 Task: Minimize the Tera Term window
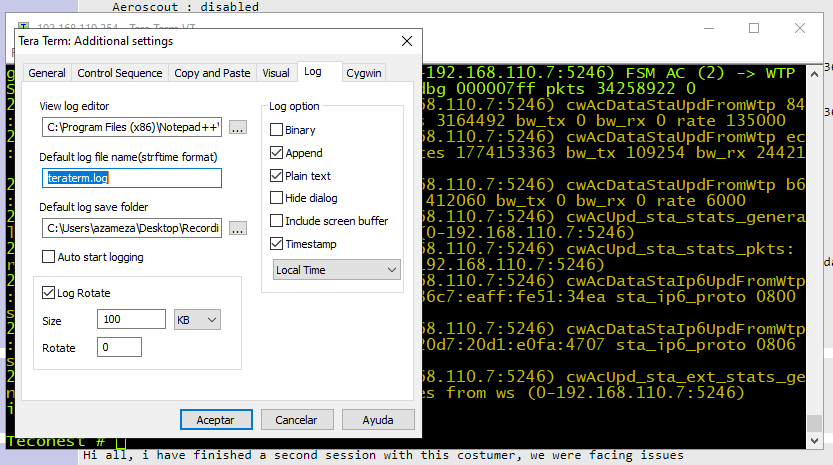[x=709, y=28]
